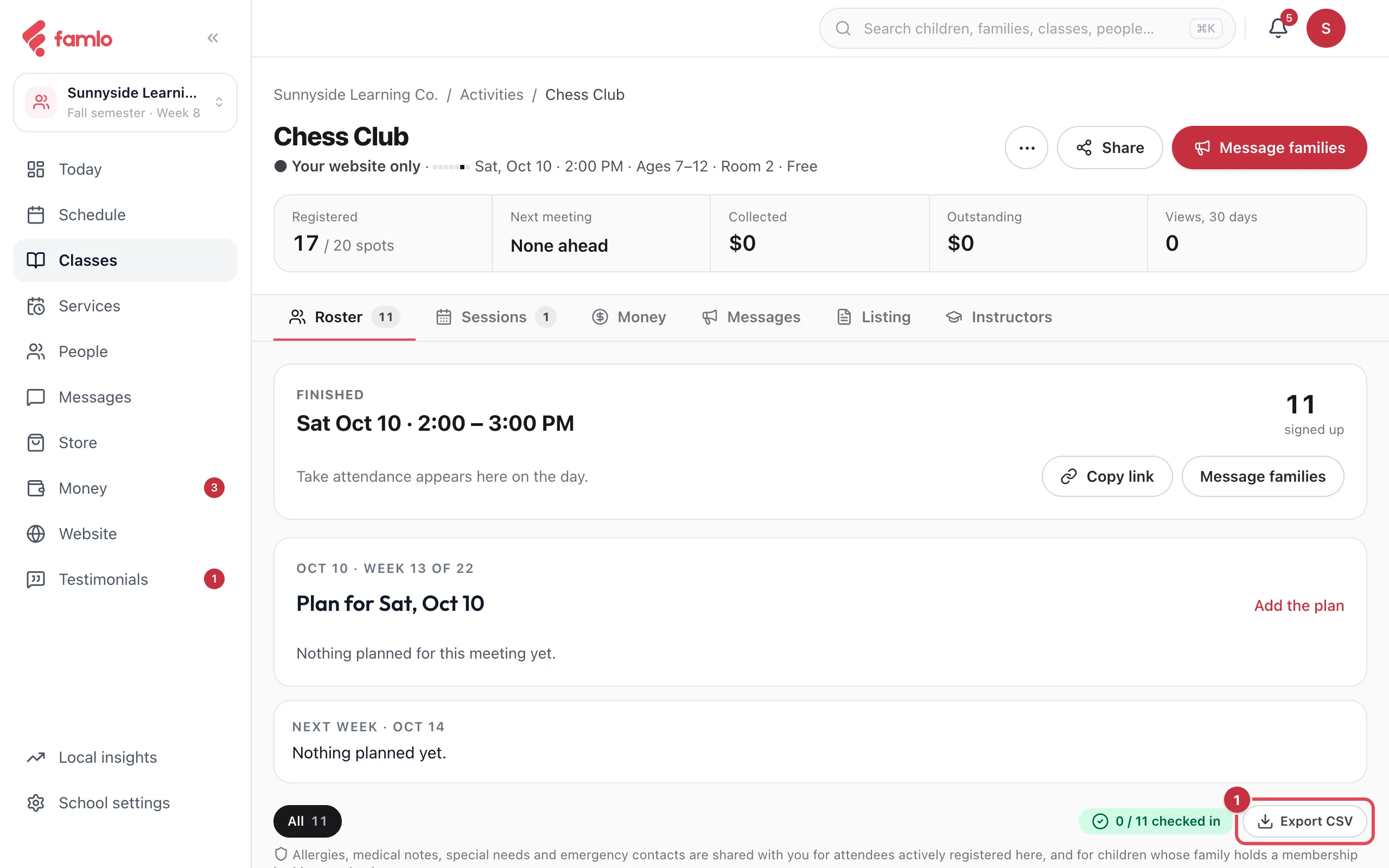1389x868 pixels.
Task: Click the Views, 30 days stat
Action: coord(1257,233)
